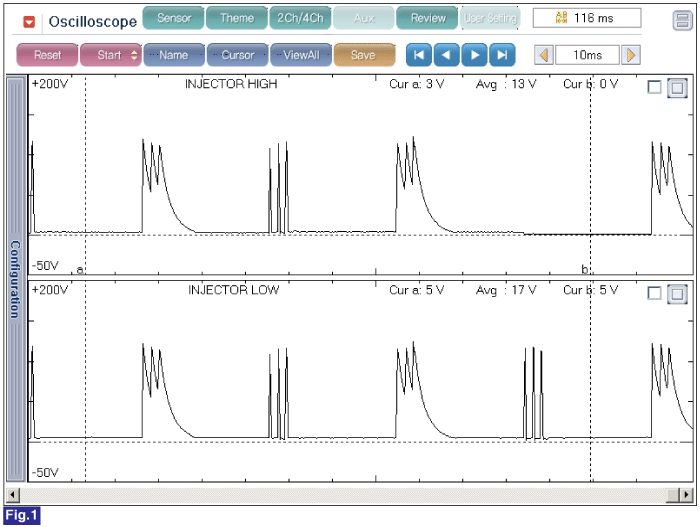Toggle the small square icon on INJECTOR HIGH channel

(x=654, y=87)
